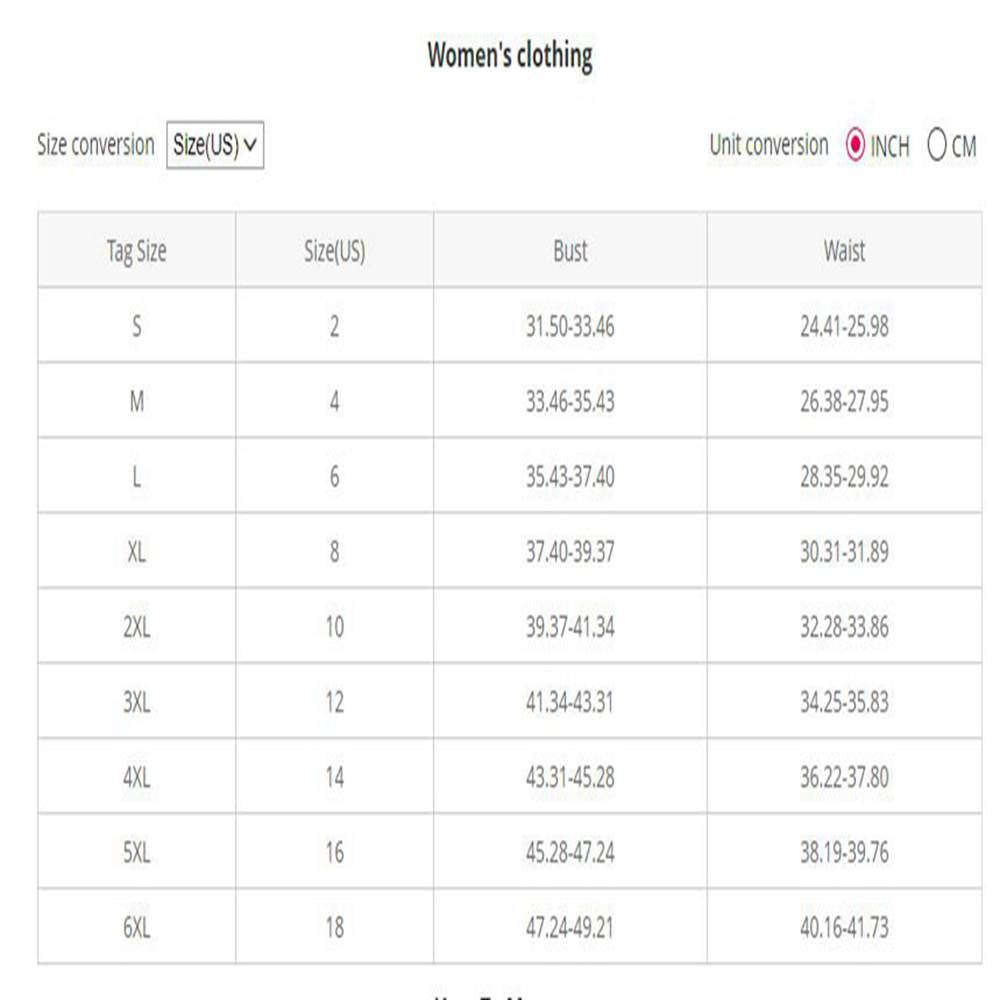Click the 6XL tag size cell
1000x1000 pixels.
(x=136, y=927)
